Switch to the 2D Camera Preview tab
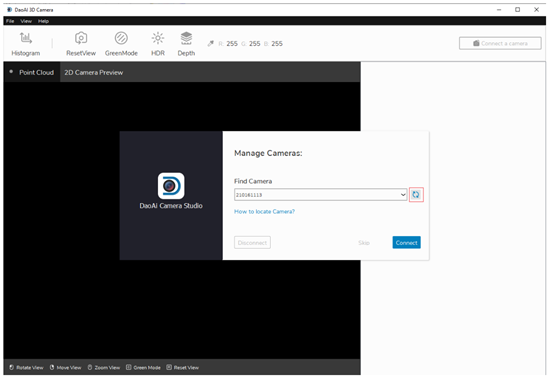548x377 pixels. click(x=94, y=72)
